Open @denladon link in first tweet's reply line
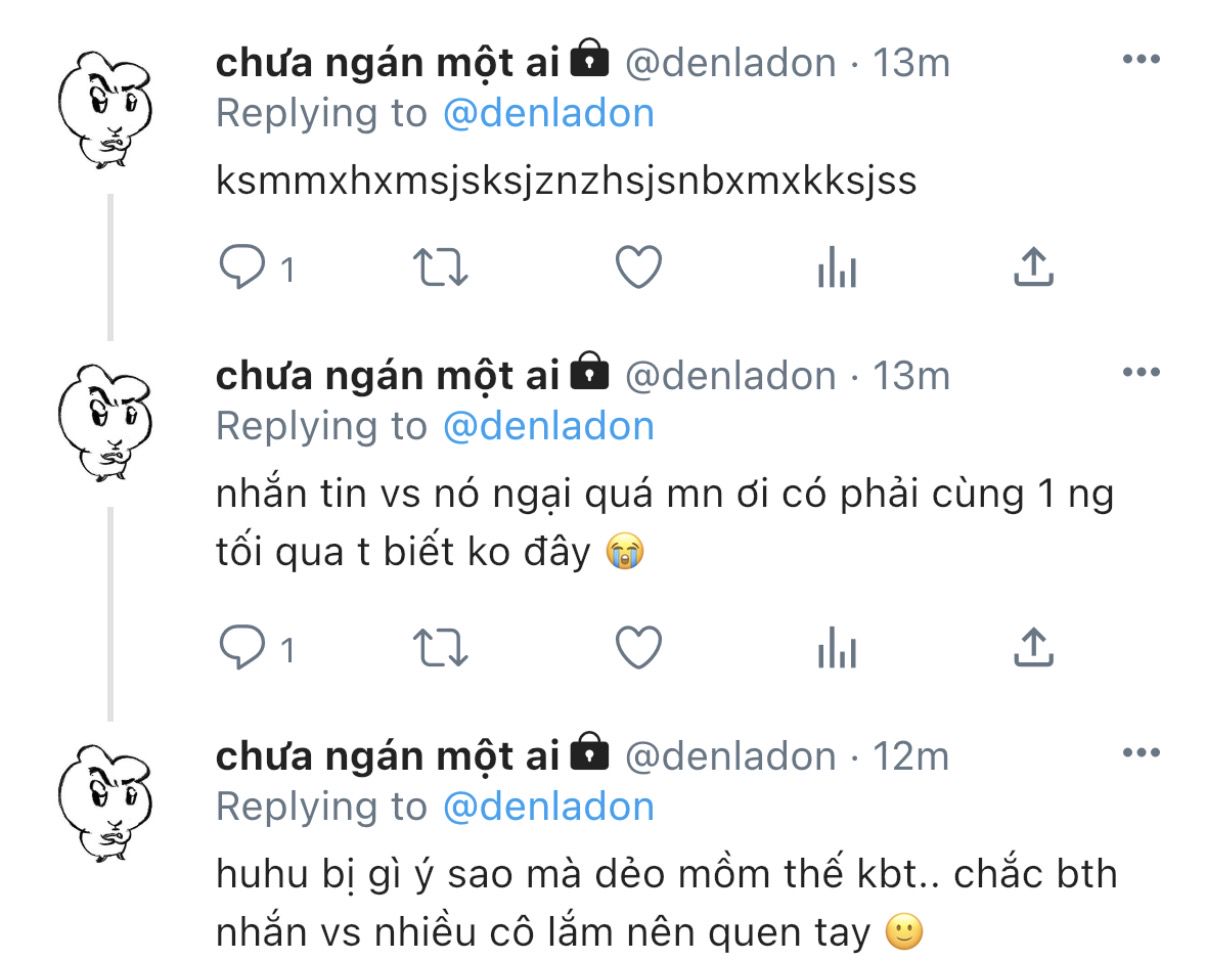 tap(548, 113)
